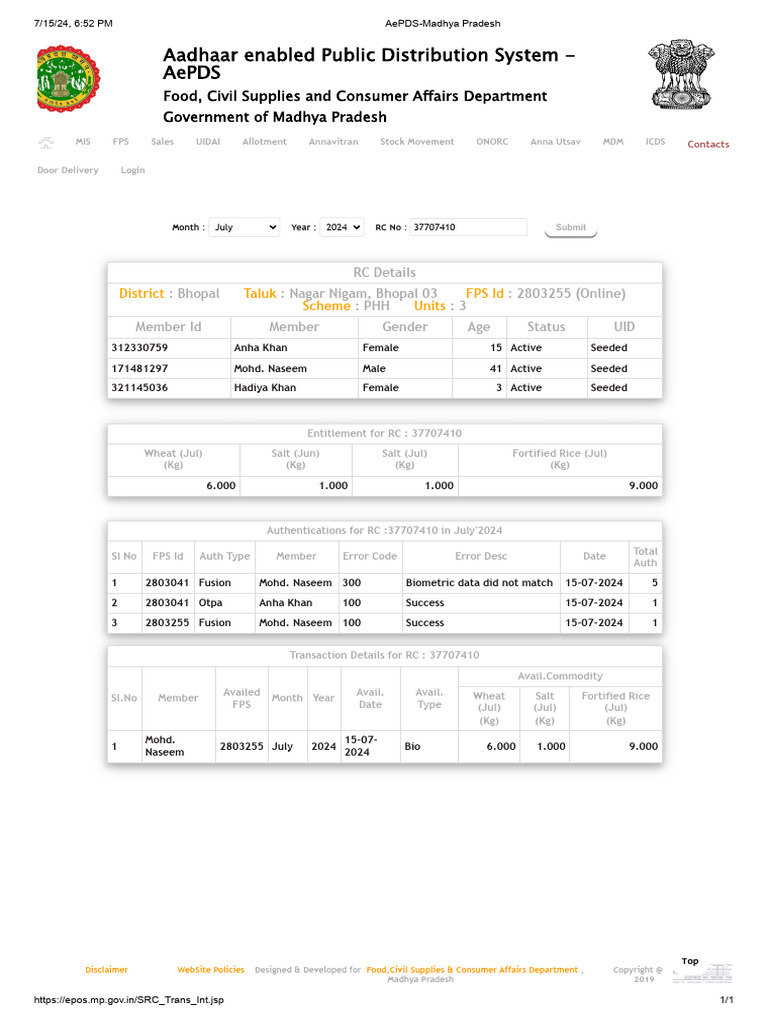The width and height of the screenshot is (768, 1024).
Task: Open the Year dropdown showing 2024
Action: click(x=342, y=227)
